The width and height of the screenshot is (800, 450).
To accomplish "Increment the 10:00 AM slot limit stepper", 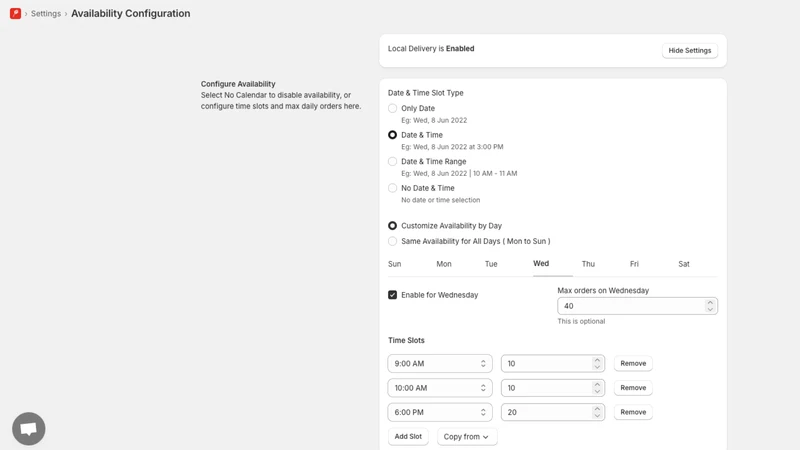I will pyautogui.click(x=597, y=384).
